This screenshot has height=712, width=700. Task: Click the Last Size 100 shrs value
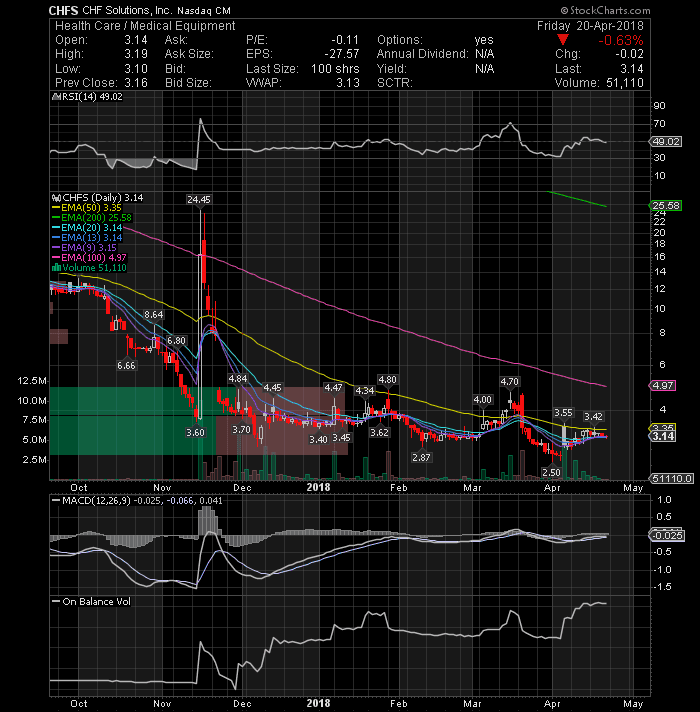pyautogui.click(x=335, y=69)
